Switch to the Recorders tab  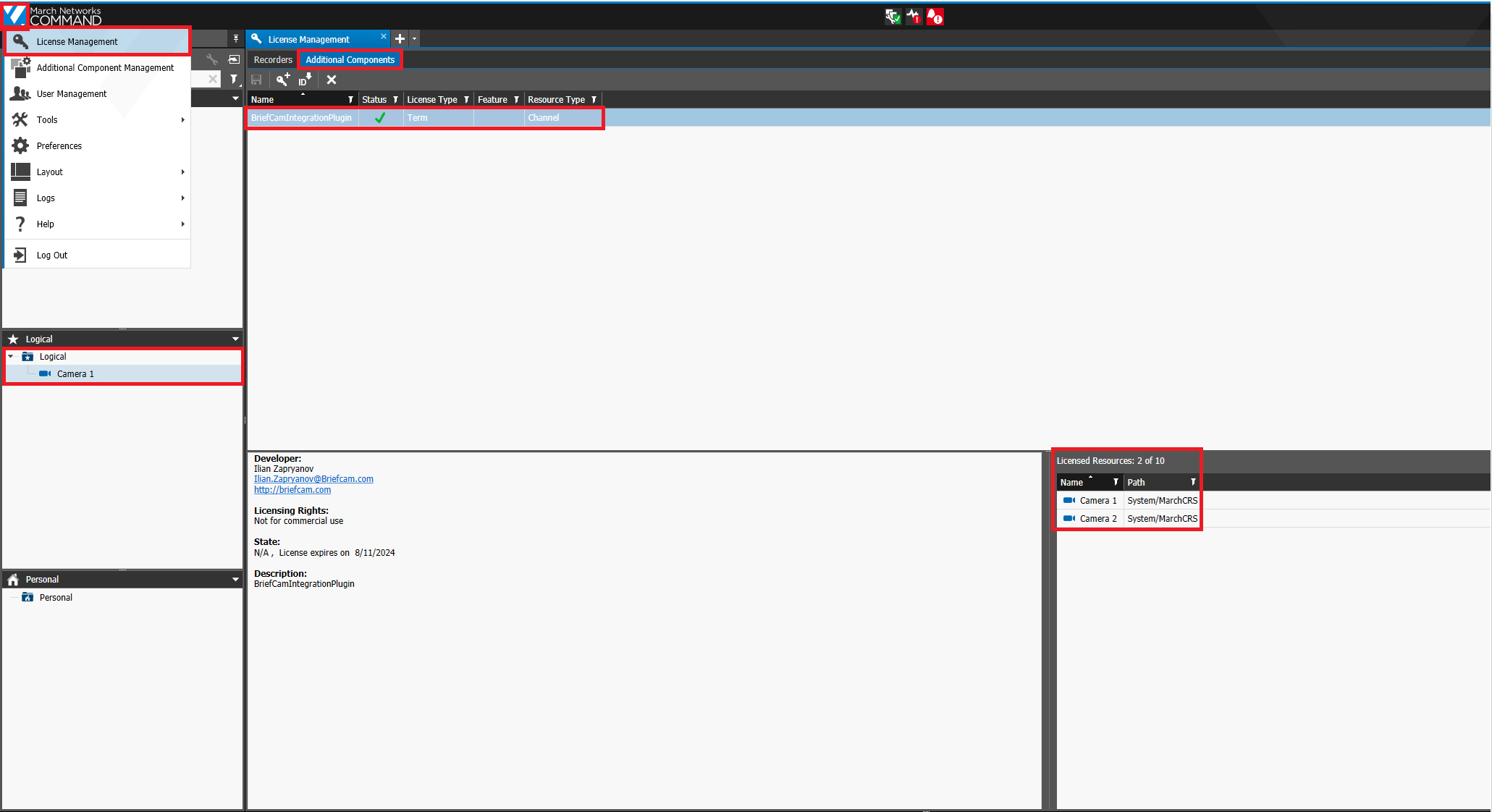273,60
